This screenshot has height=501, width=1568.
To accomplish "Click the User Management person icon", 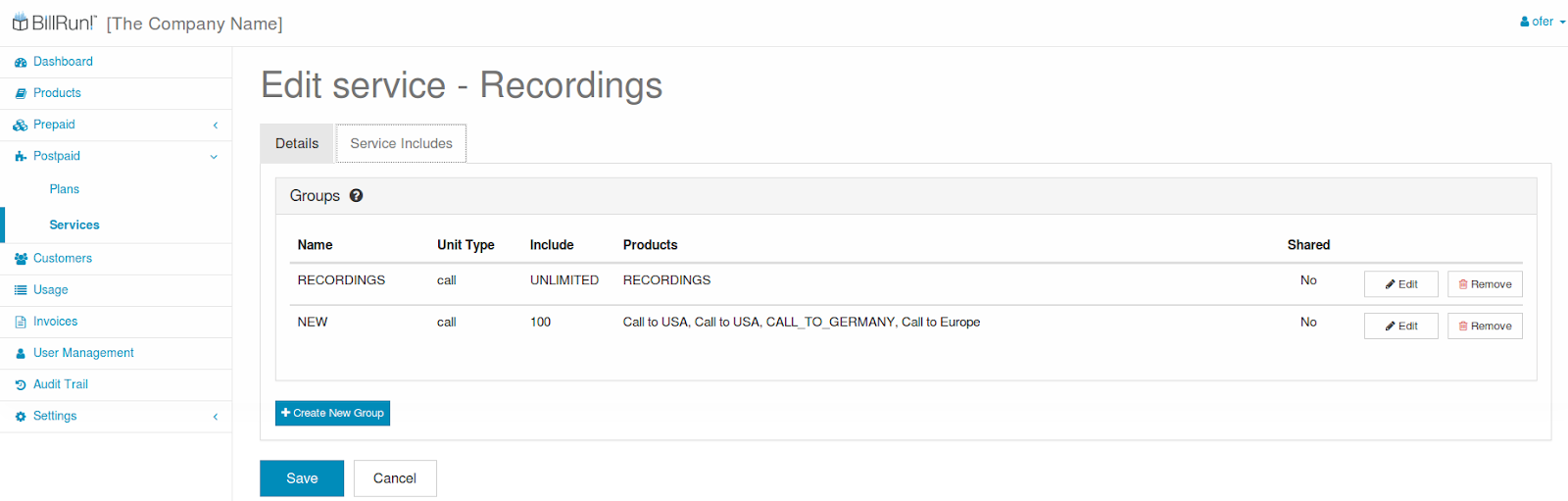I will [x=21, y=353].
